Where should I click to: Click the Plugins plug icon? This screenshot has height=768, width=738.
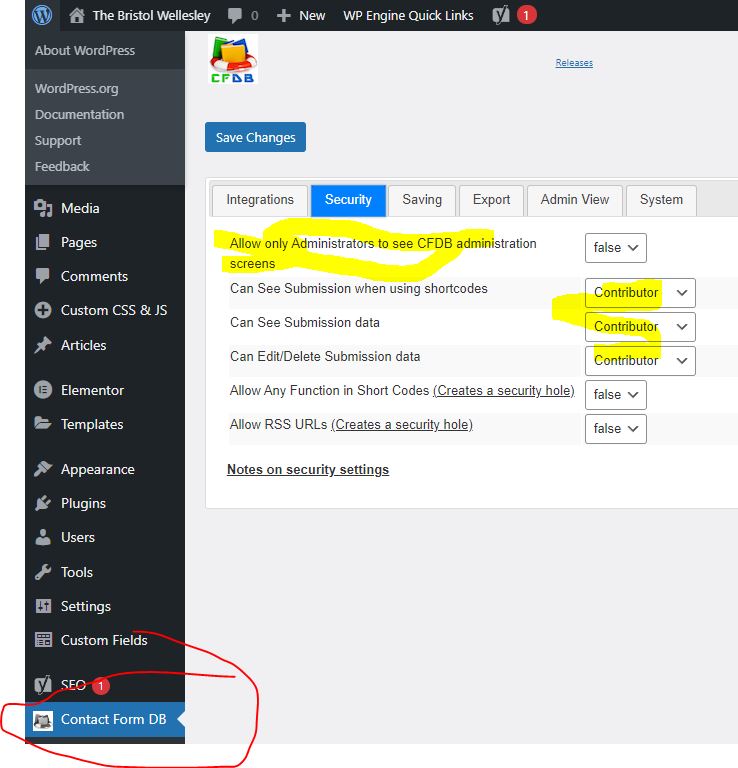click(x=43, y=503)
